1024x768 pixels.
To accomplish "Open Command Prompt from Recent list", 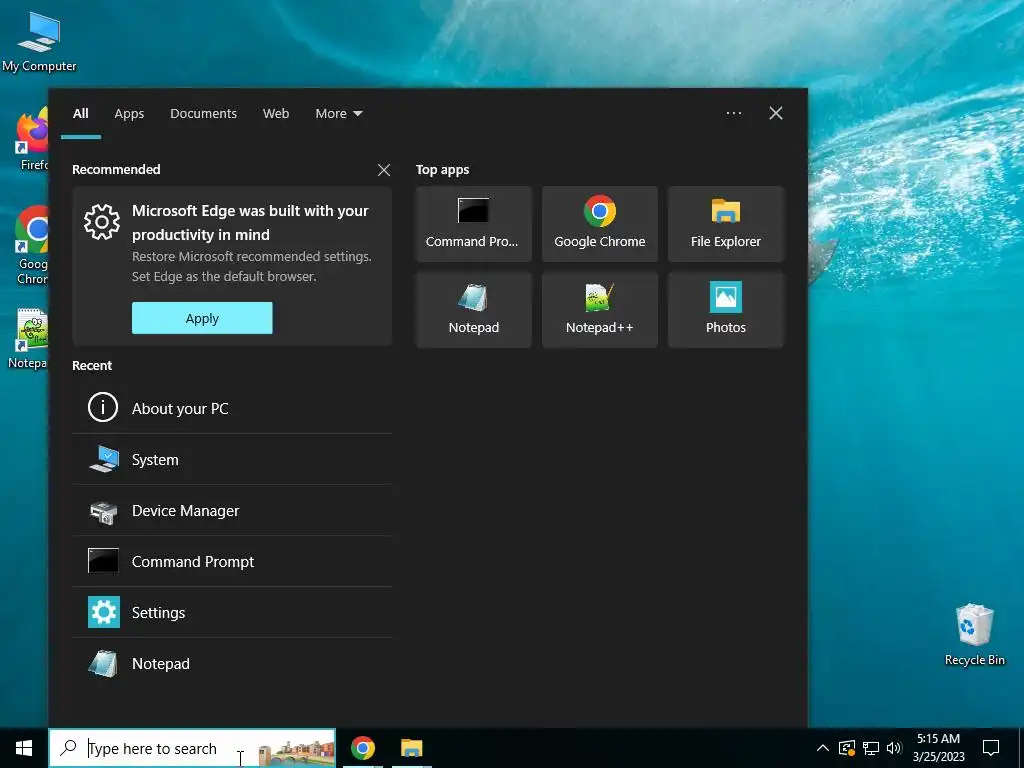I will (232, 561).
